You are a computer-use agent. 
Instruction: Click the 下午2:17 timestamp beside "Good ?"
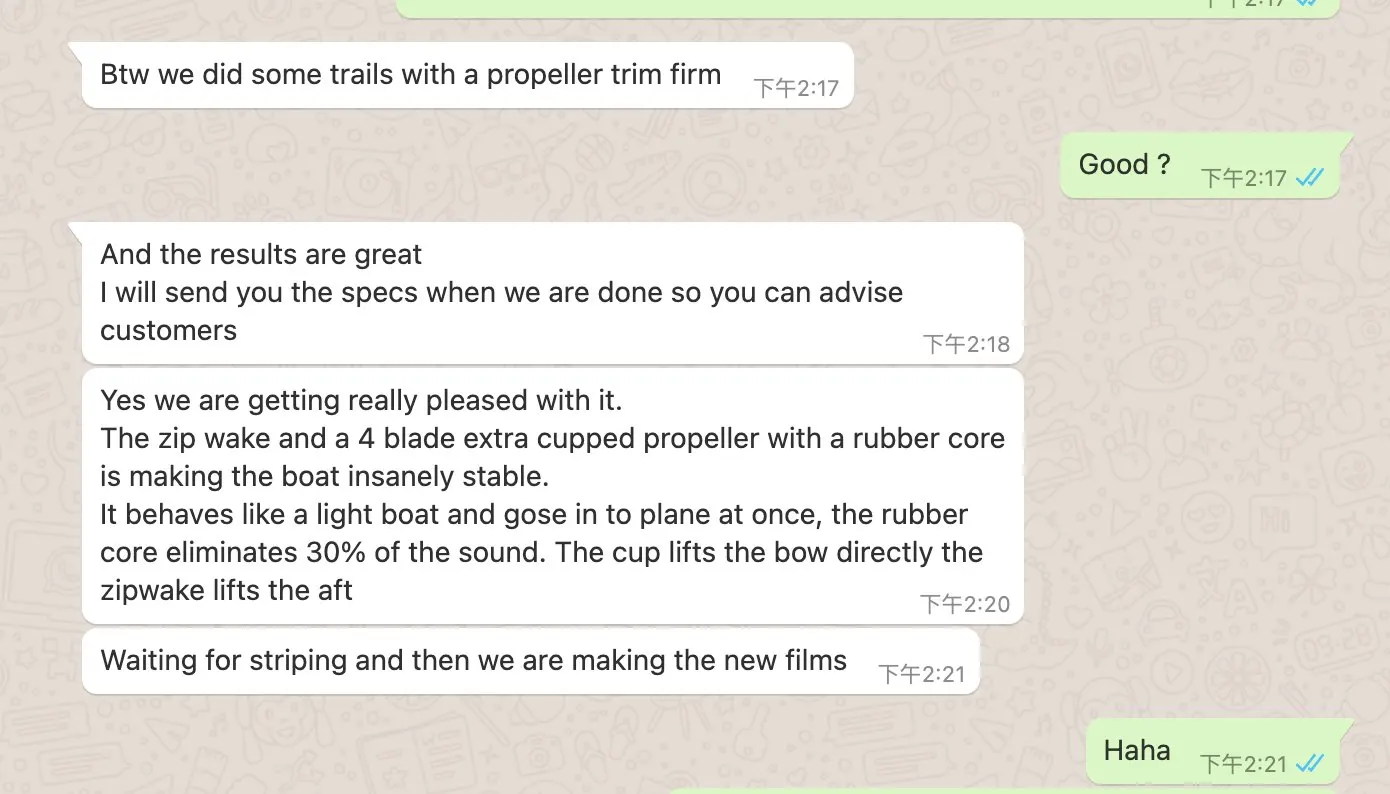coord(1243,178)
